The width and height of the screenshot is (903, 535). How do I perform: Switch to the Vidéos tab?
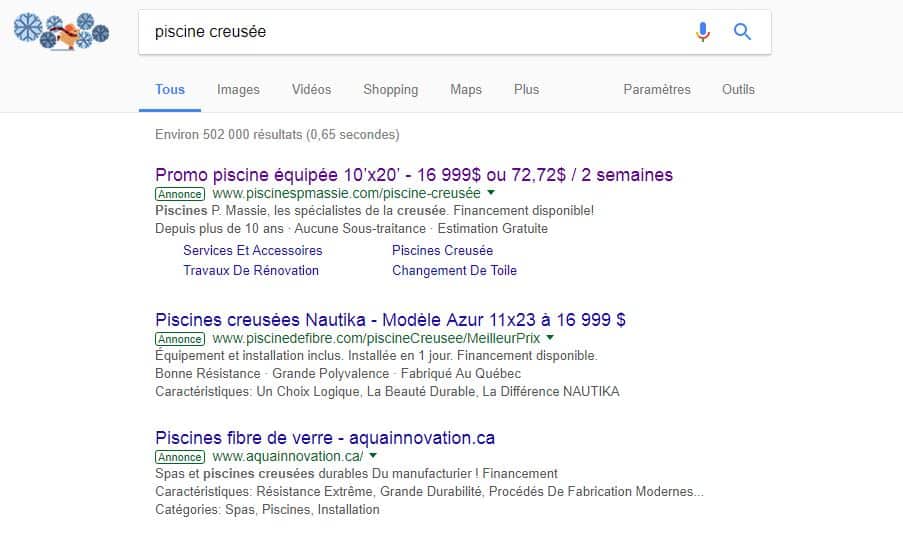click(312, 90)
